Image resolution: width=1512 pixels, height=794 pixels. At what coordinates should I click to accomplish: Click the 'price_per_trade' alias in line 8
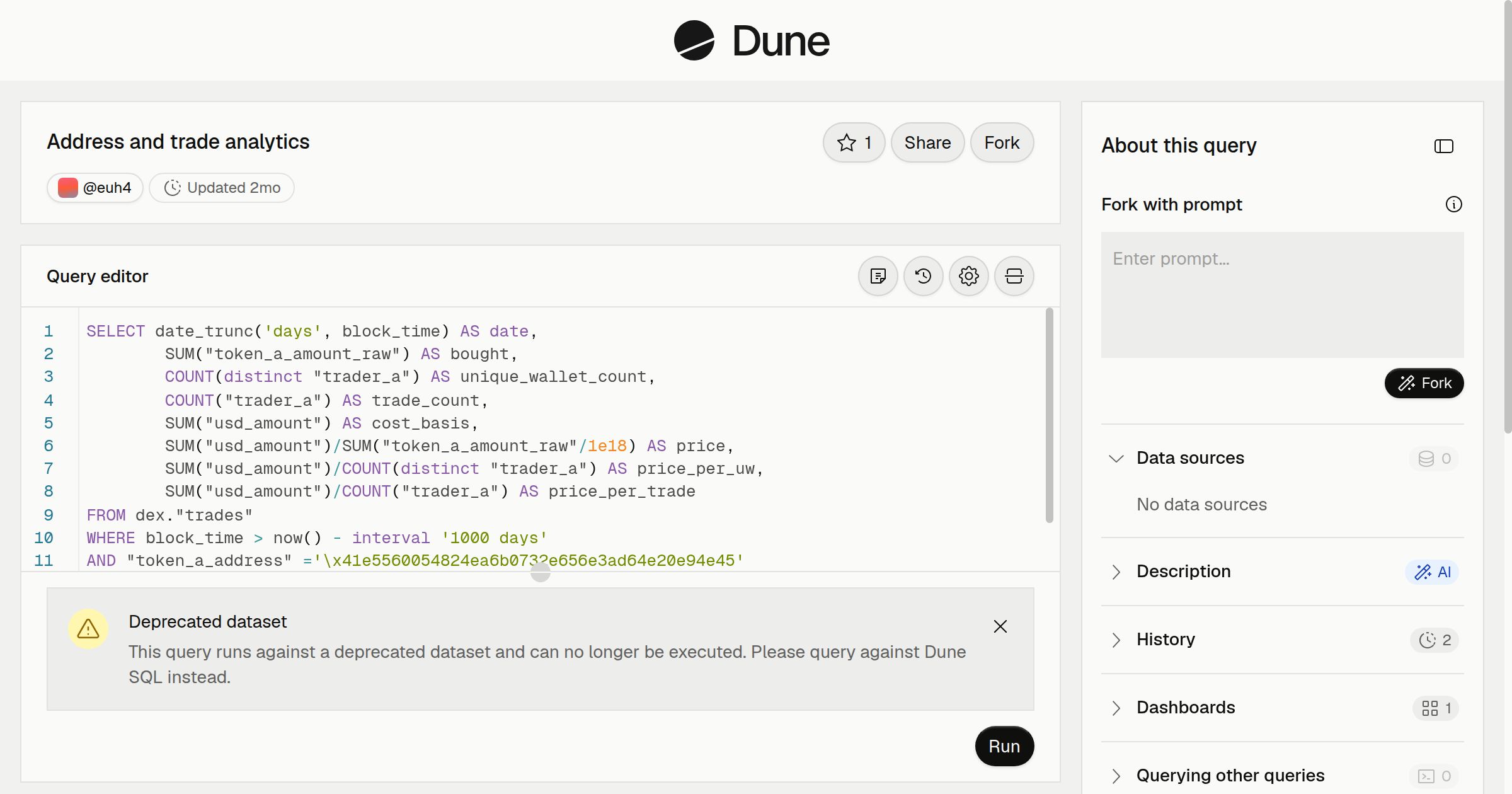(622, 492)
